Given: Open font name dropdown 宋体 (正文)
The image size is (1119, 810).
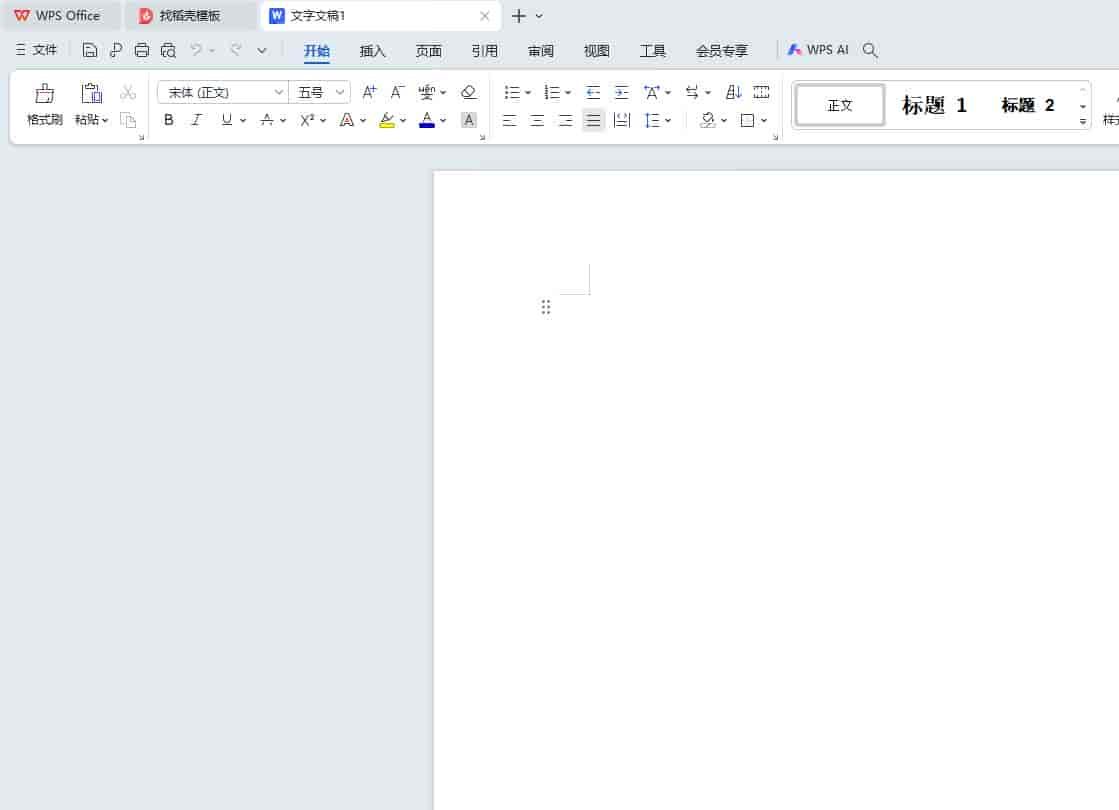Looking at the screenshot, I should pos(278,92).
